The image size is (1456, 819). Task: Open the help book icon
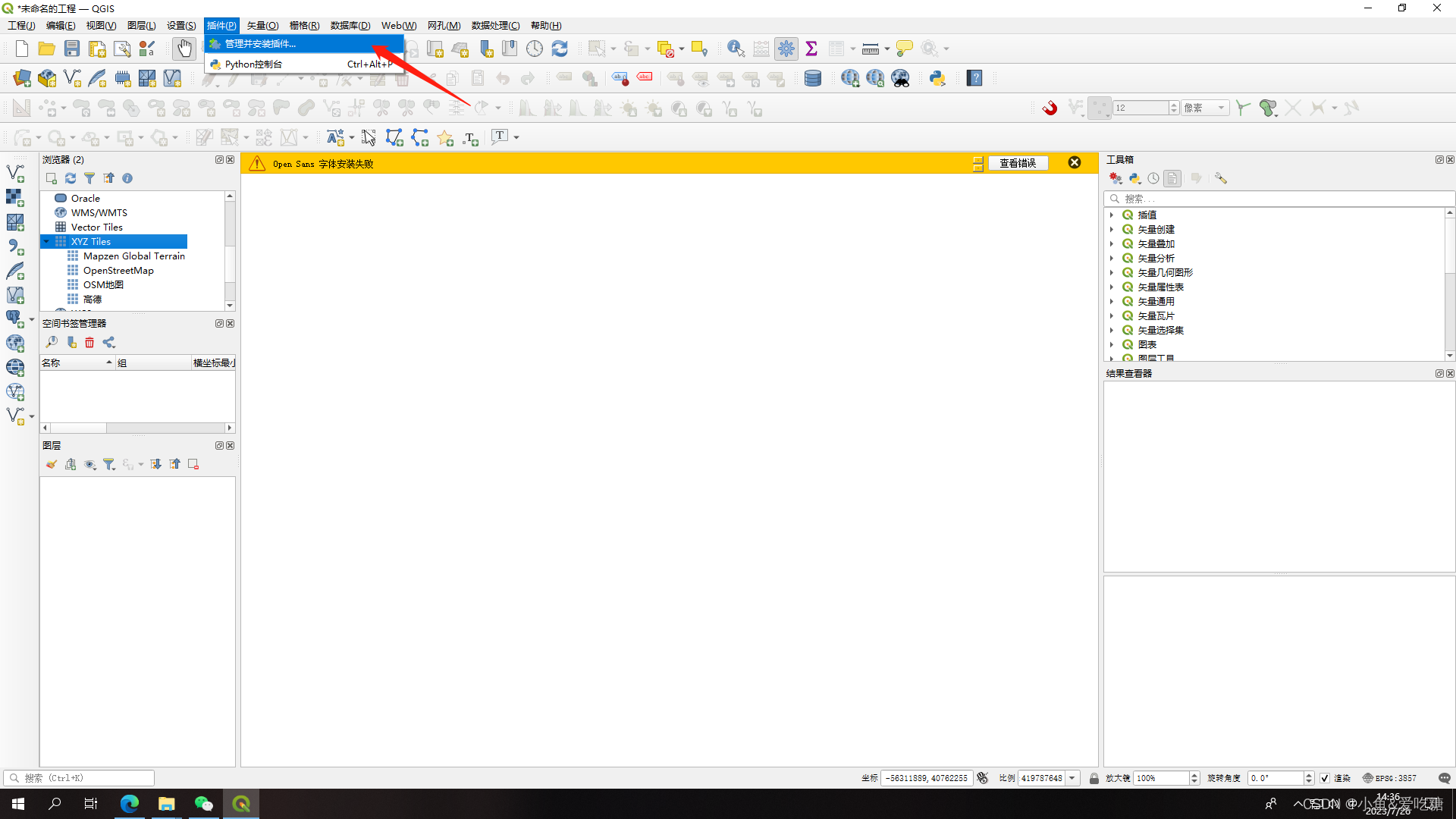(974, 78)
